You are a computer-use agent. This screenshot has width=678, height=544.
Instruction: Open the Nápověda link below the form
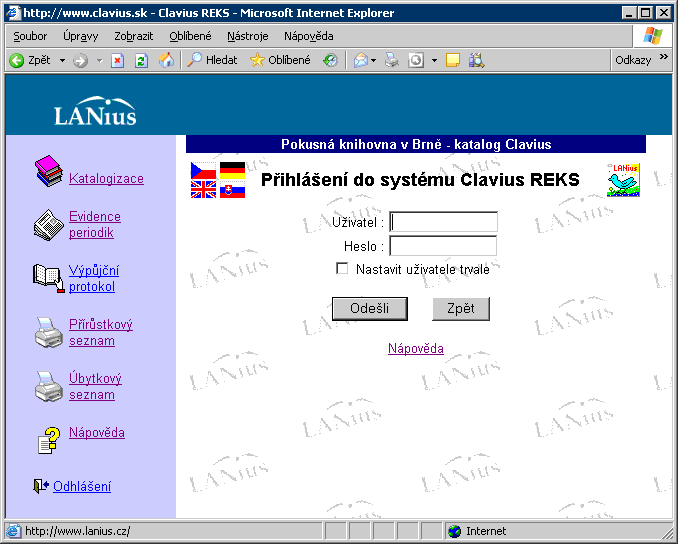tap(416, 348)
